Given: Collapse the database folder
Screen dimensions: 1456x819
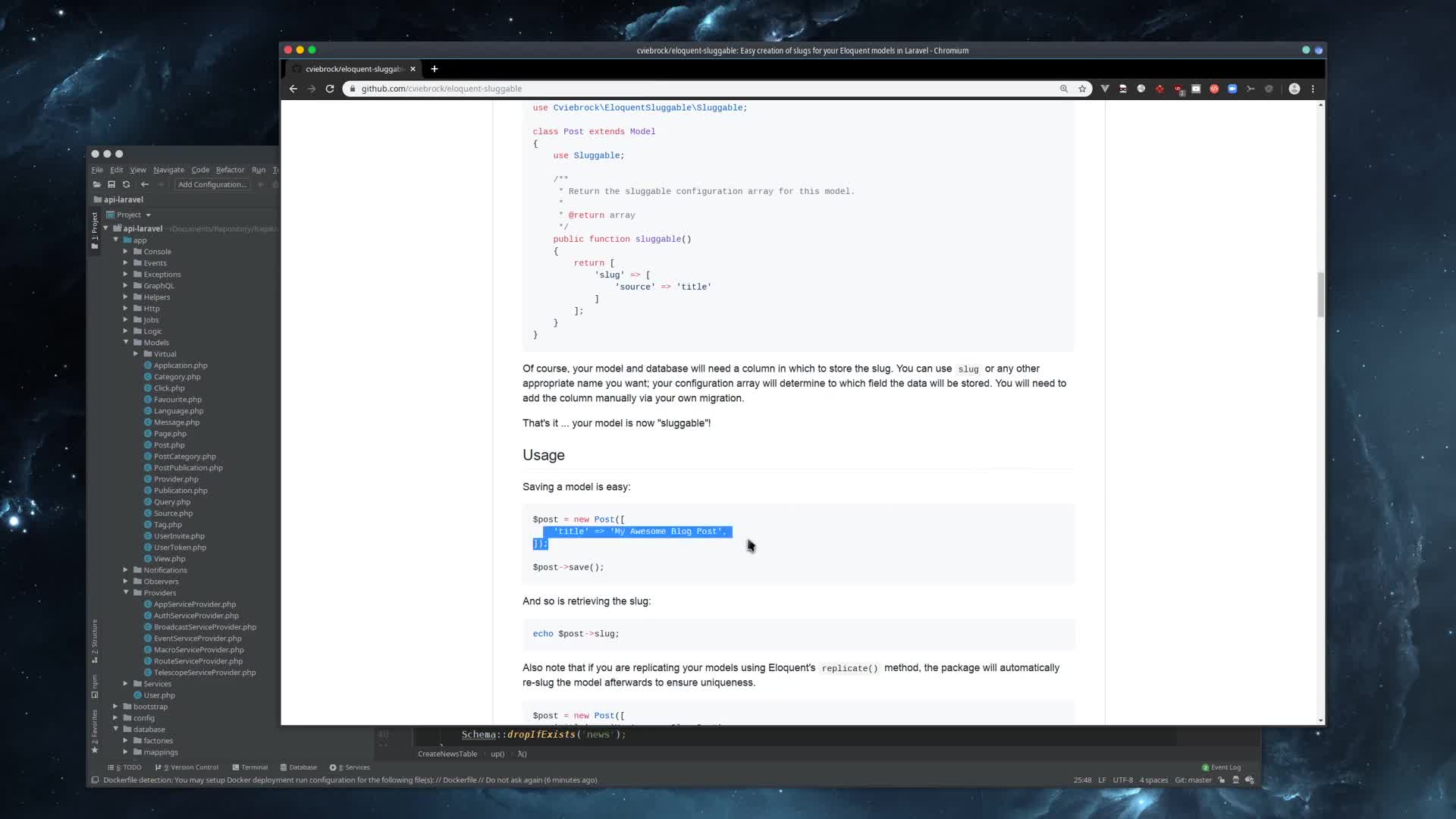Looking at the screenshot, I should pos(116,729).
